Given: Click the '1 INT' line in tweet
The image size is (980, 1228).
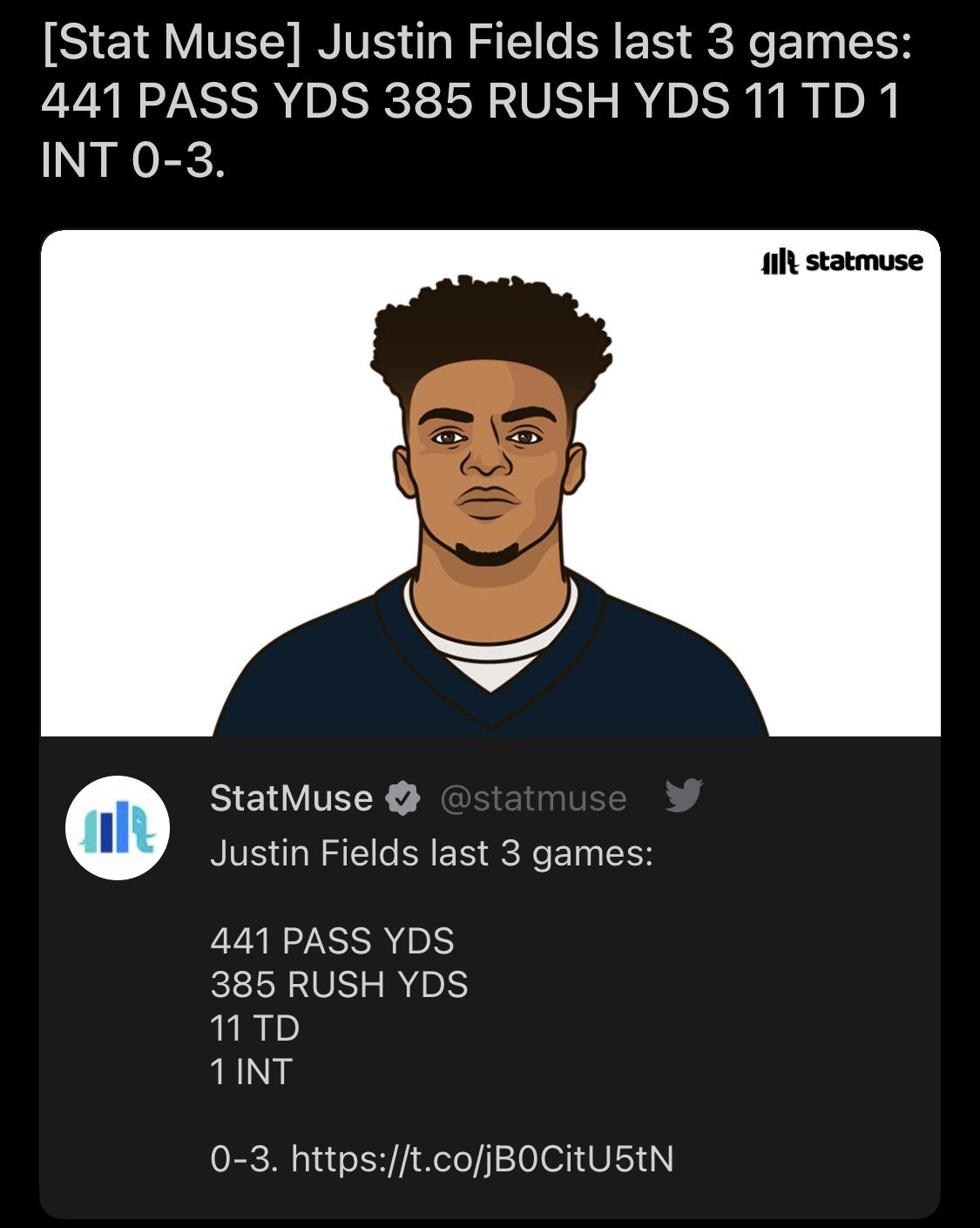Looking at the screenshot, I should pos(251,1072).
